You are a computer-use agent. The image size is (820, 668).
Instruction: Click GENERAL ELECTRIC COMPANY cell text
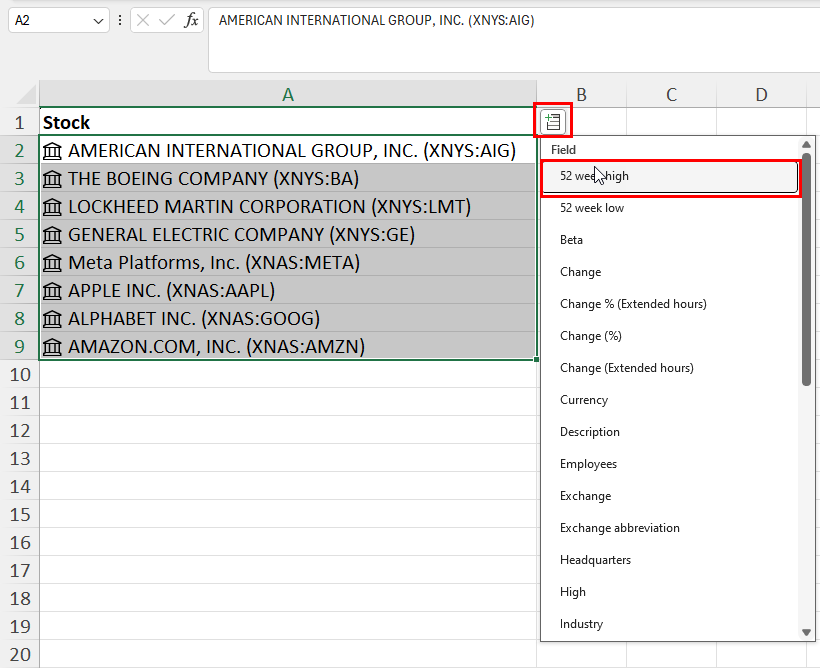pyautogui.click(x=241, y=235)
